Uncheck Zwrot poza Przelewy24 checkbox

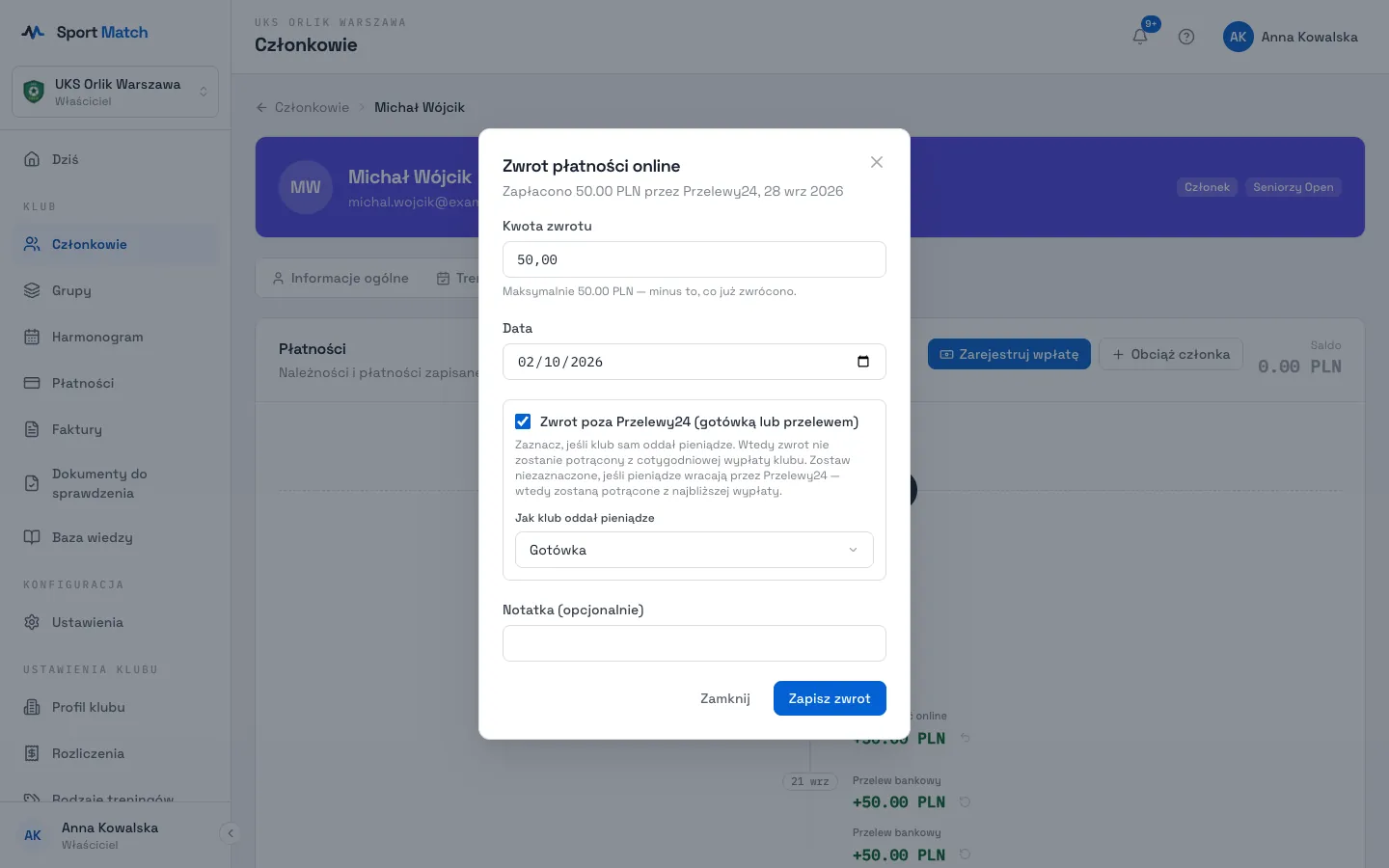point(523,421)
